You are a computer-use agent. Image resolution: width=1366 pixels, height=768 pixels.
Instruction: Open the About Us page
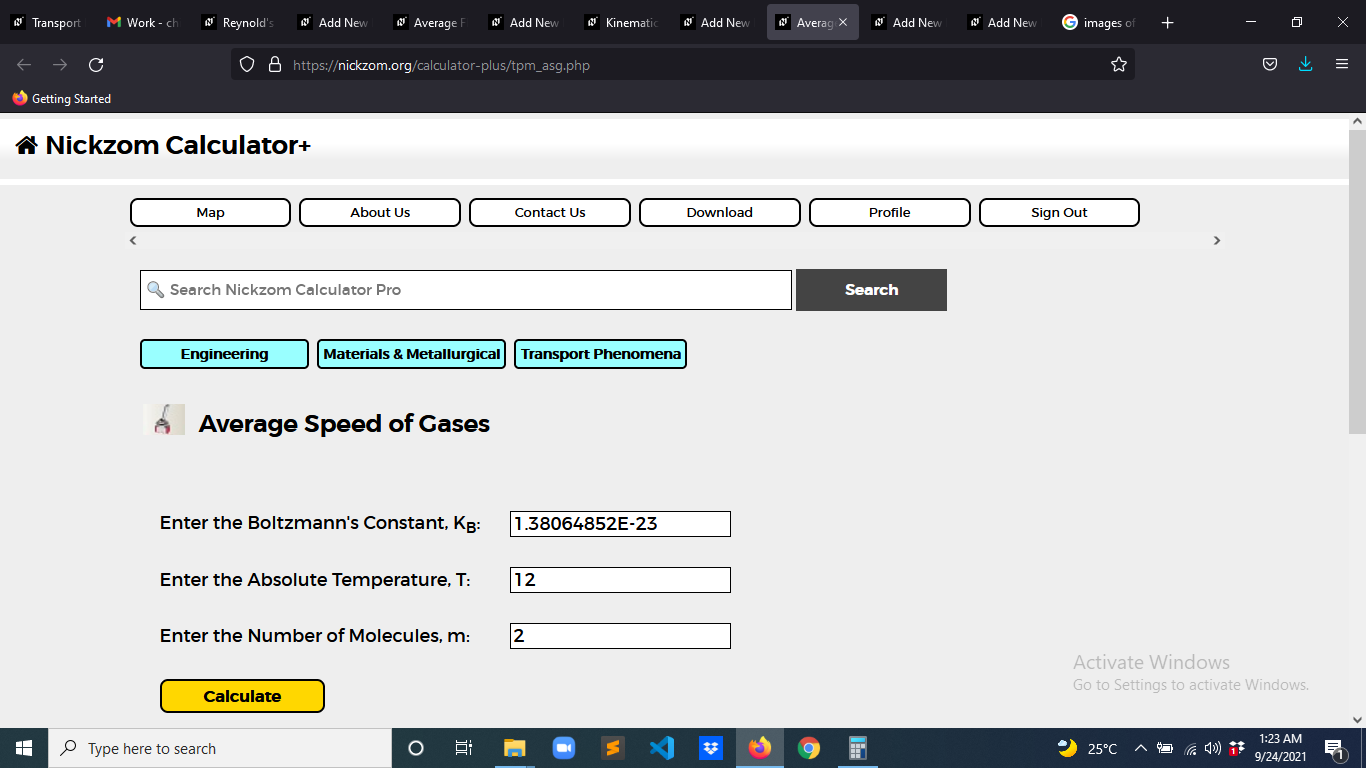point(380,213)
